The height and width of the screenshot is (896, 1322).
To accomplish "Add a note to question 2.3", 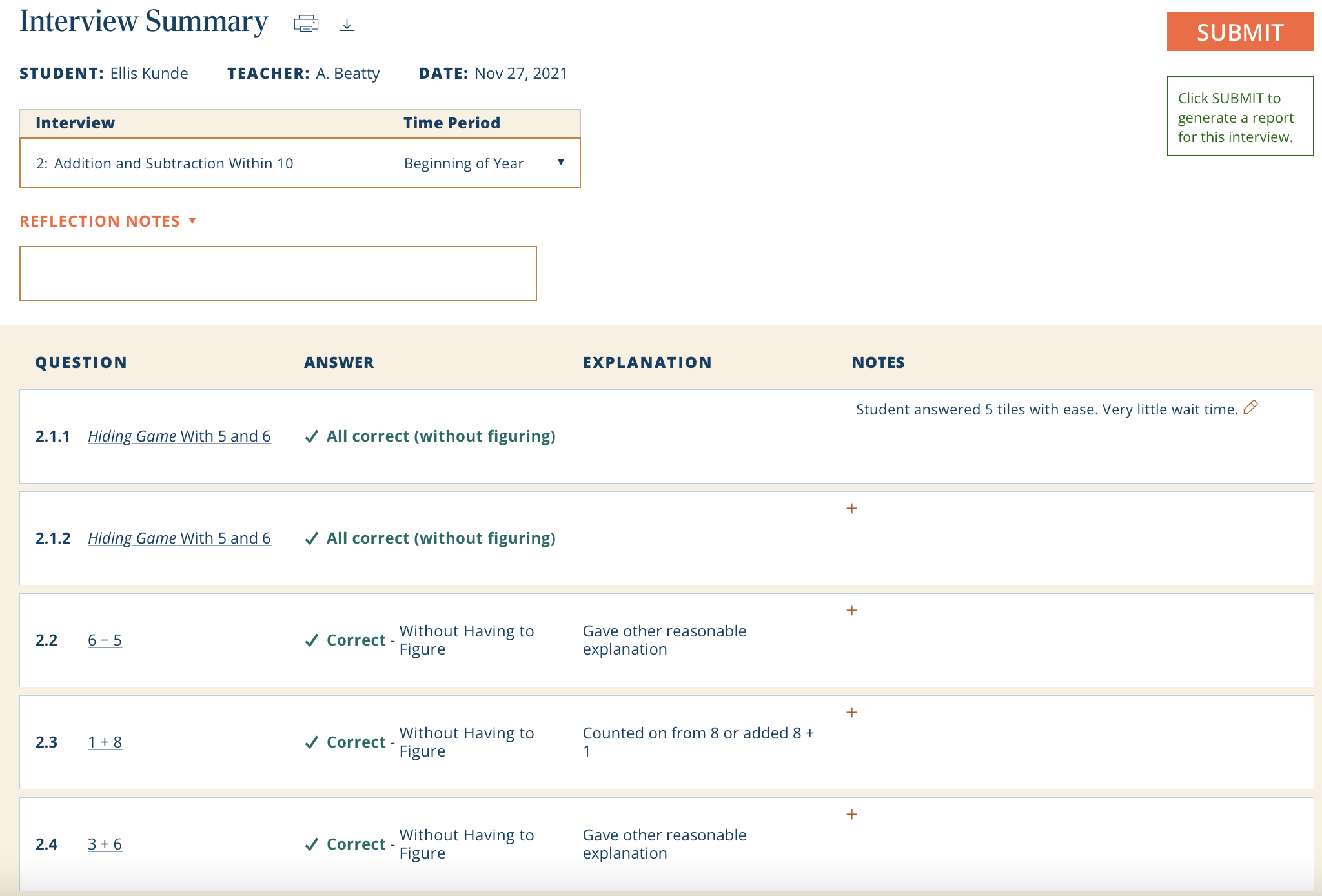I will click(x=853, y=712).
